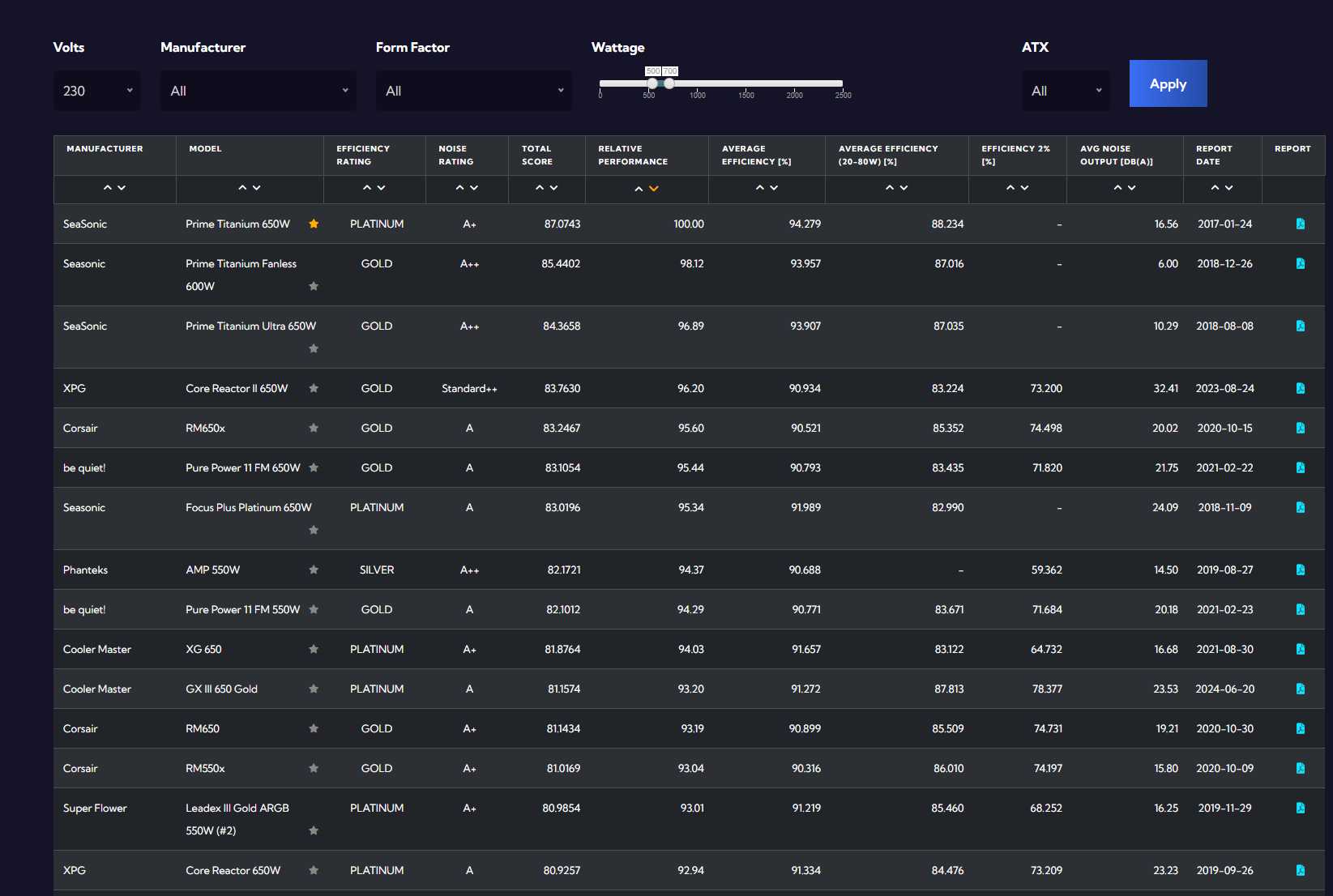
Task: Open the Pure Power 11 FM 550W report PDF
Action: [1300, 610]
